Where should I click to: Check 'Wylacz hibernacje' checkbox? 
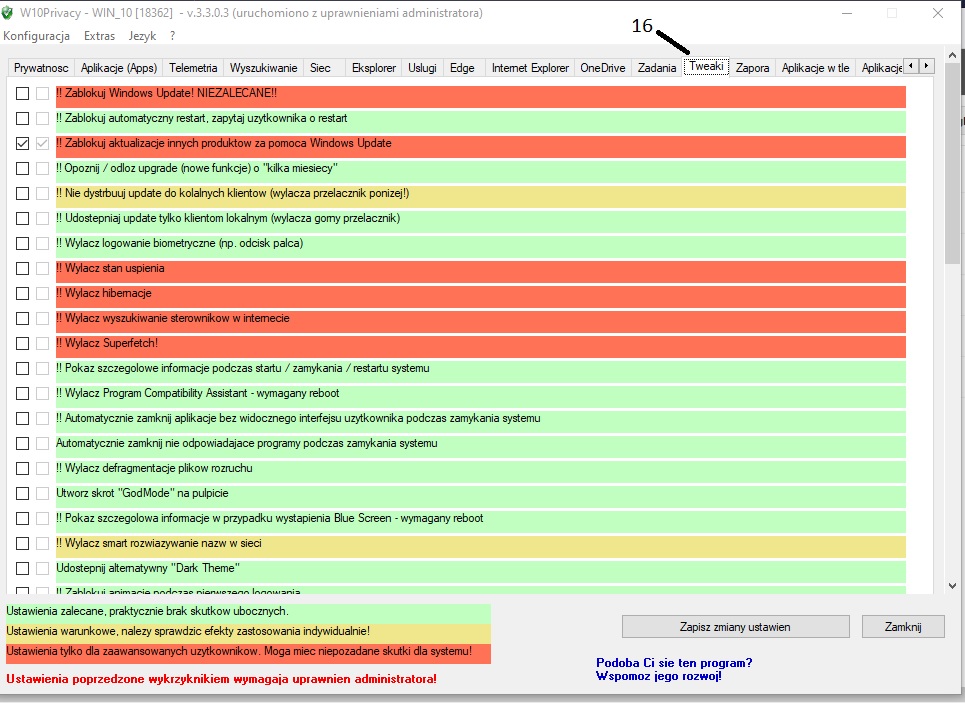22,293
